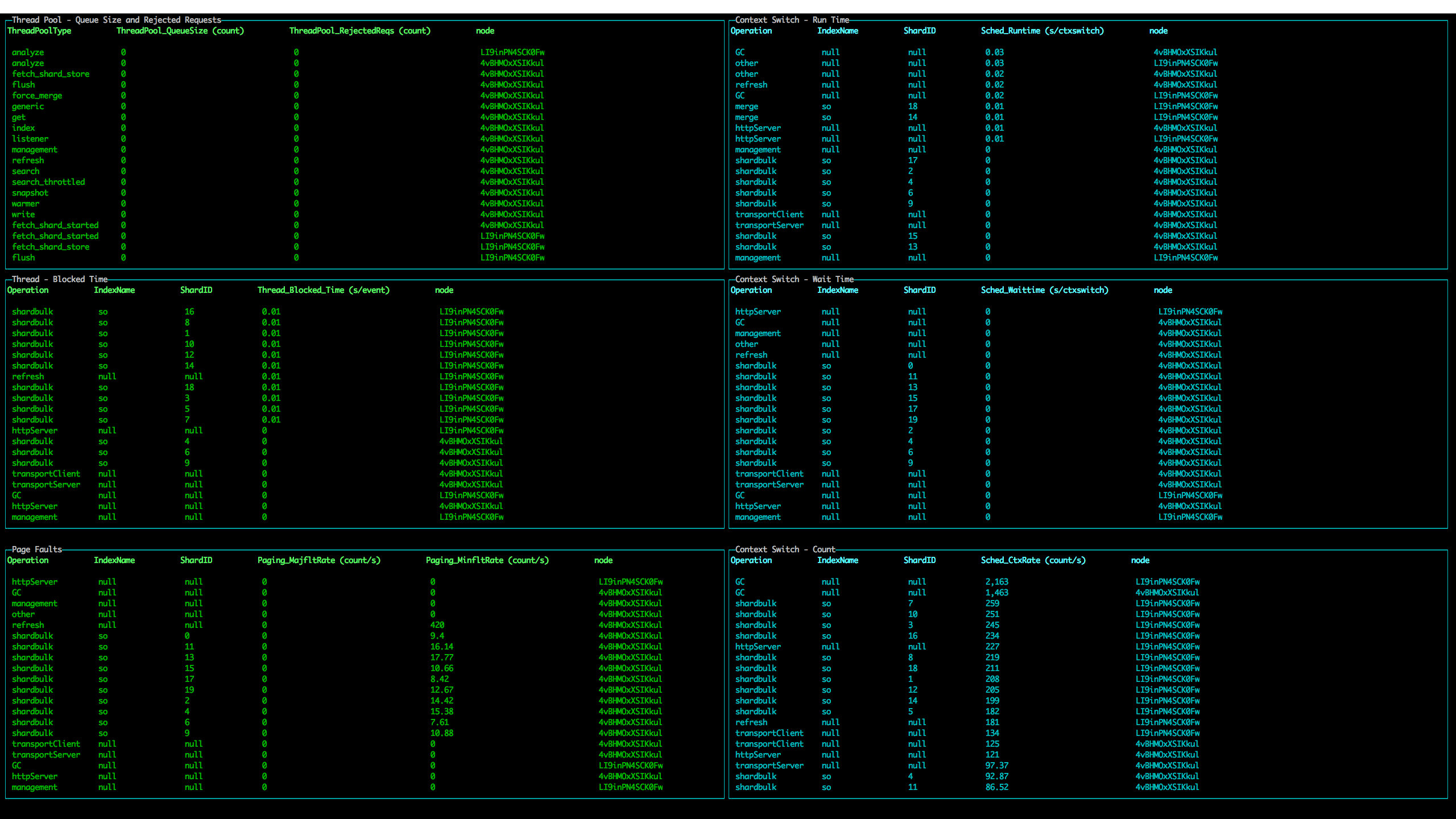The image size is (1456, 819).
Task: Click the ThreadPool_RejectedReqs column header
Action: pos(359,31)
